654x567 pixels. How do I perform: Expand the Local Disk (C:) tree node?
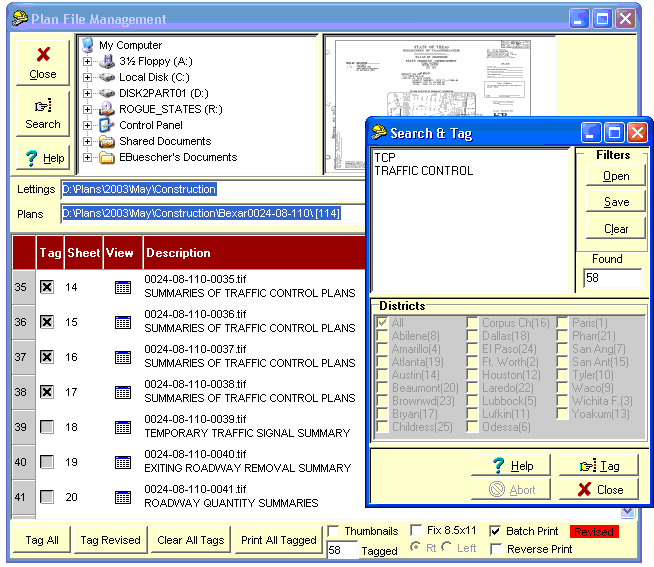pos(88,77)
